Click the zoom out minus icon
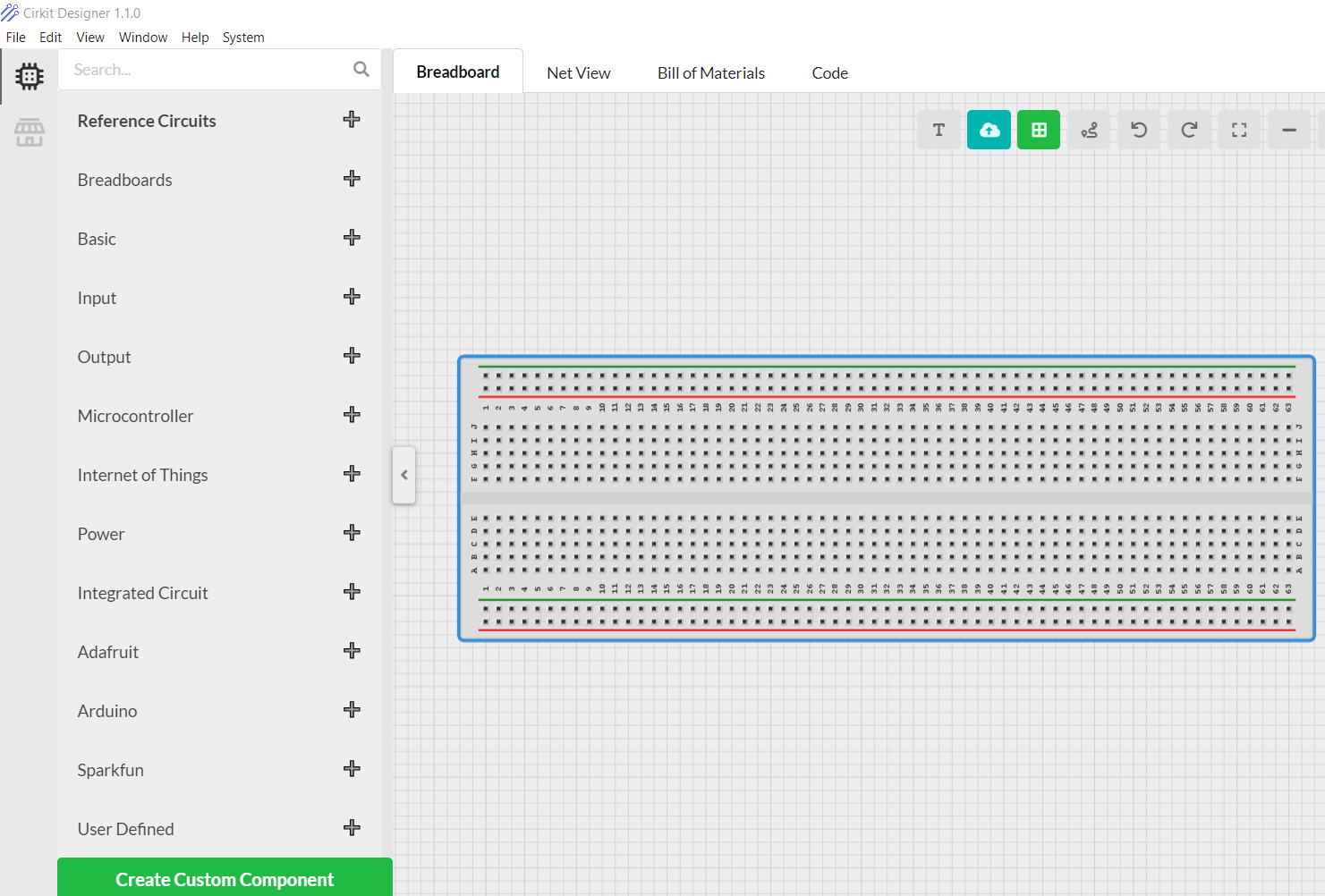Viewport: 1325px width, 896px height. pos(1289,130)
